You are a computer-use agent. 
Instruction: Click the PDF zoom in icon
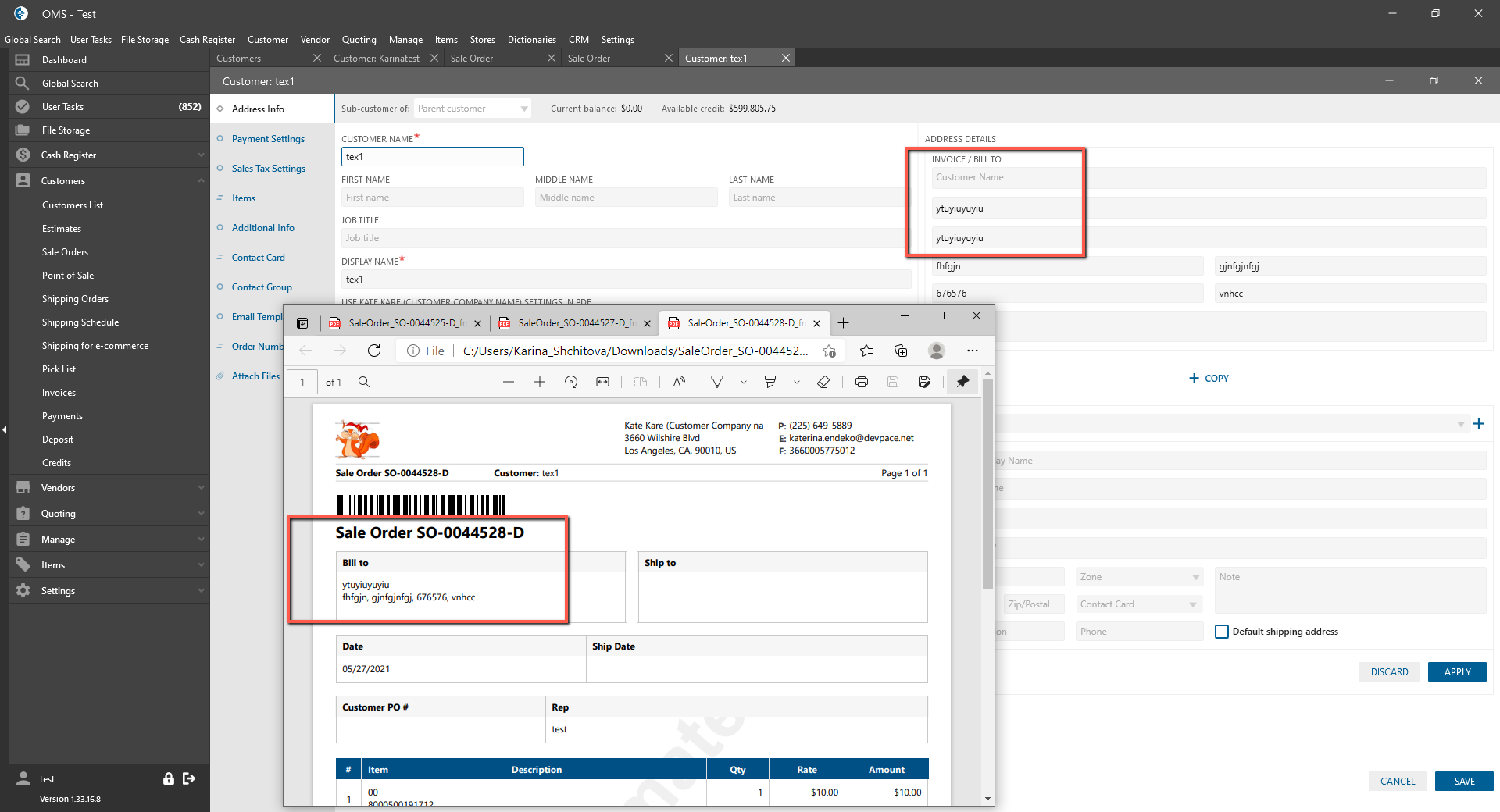(x=540, y=382)
